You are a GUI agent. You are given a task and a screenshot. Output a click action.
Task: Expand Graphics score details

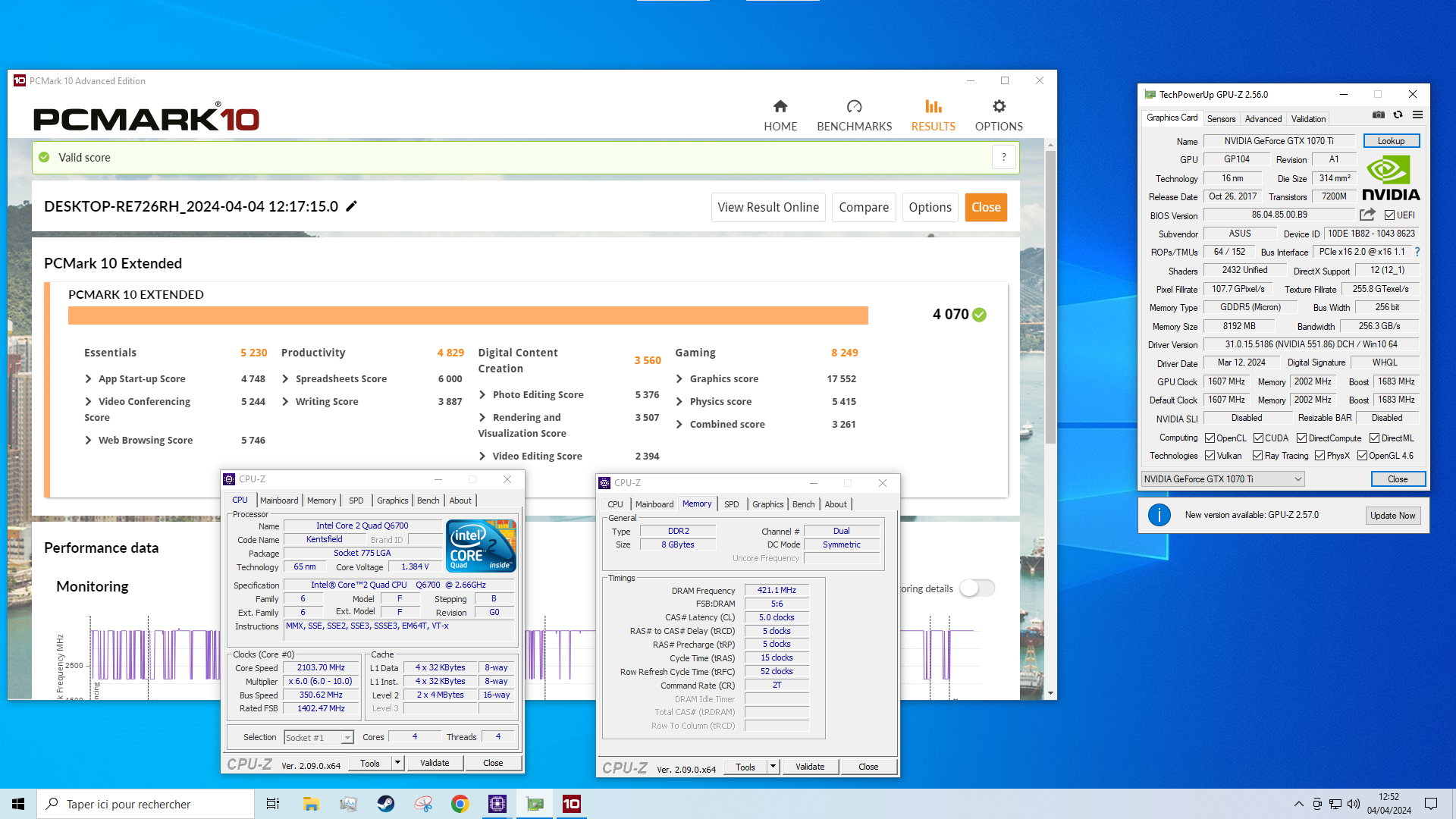tap(679, 378)
